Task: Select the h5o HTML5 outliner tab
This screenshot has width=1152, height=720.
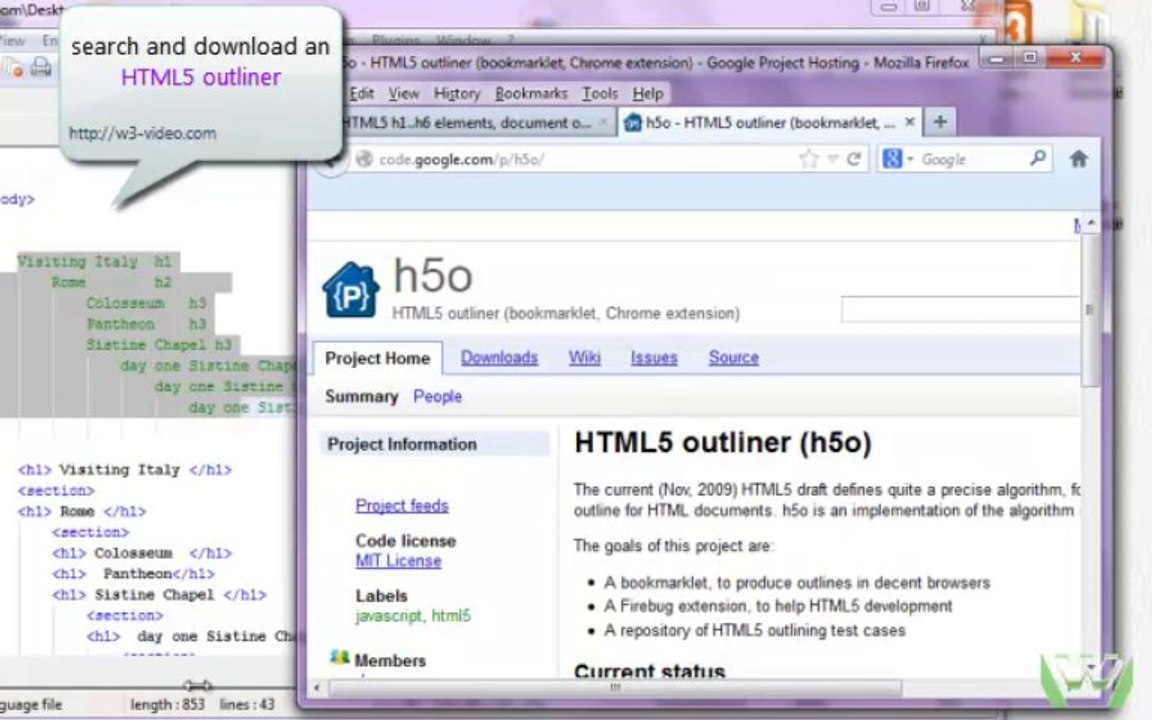Action: [768, 123]
